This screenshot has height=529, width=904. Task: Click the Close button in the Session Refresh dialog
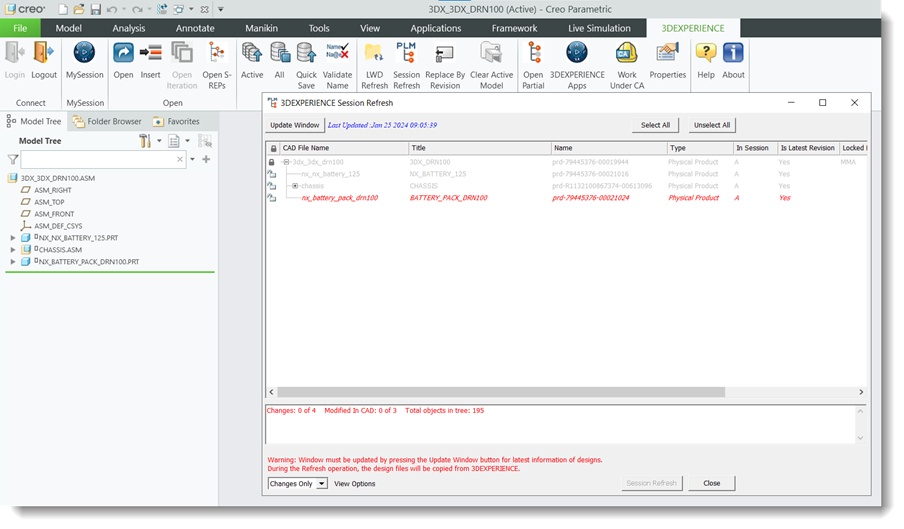pyautogui.click(x=711, y=483)
